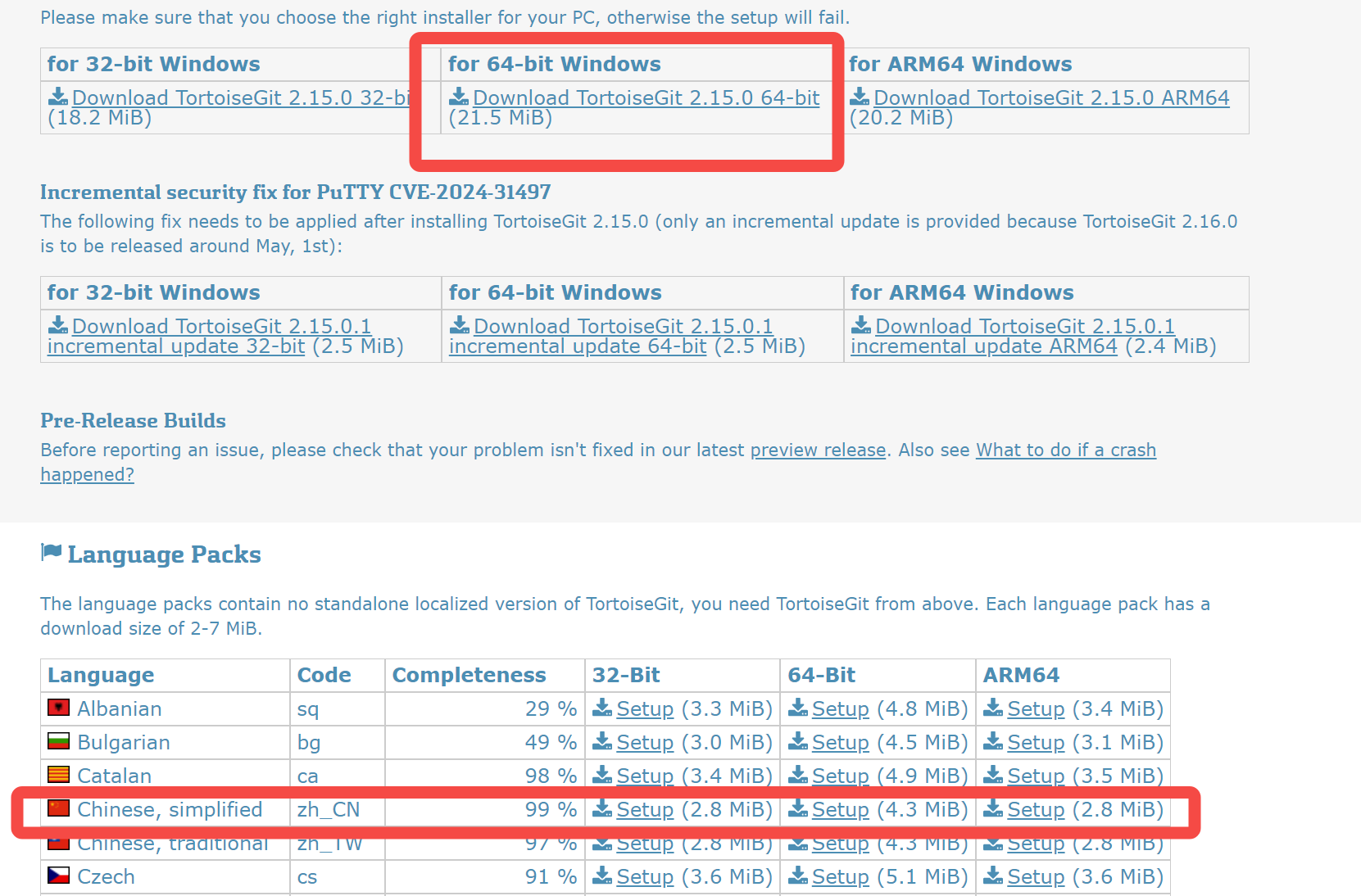This screenshot has width=1361, height=896.
Task: Open Czech 32-Bit Setup link
Action: coord(645,876)
